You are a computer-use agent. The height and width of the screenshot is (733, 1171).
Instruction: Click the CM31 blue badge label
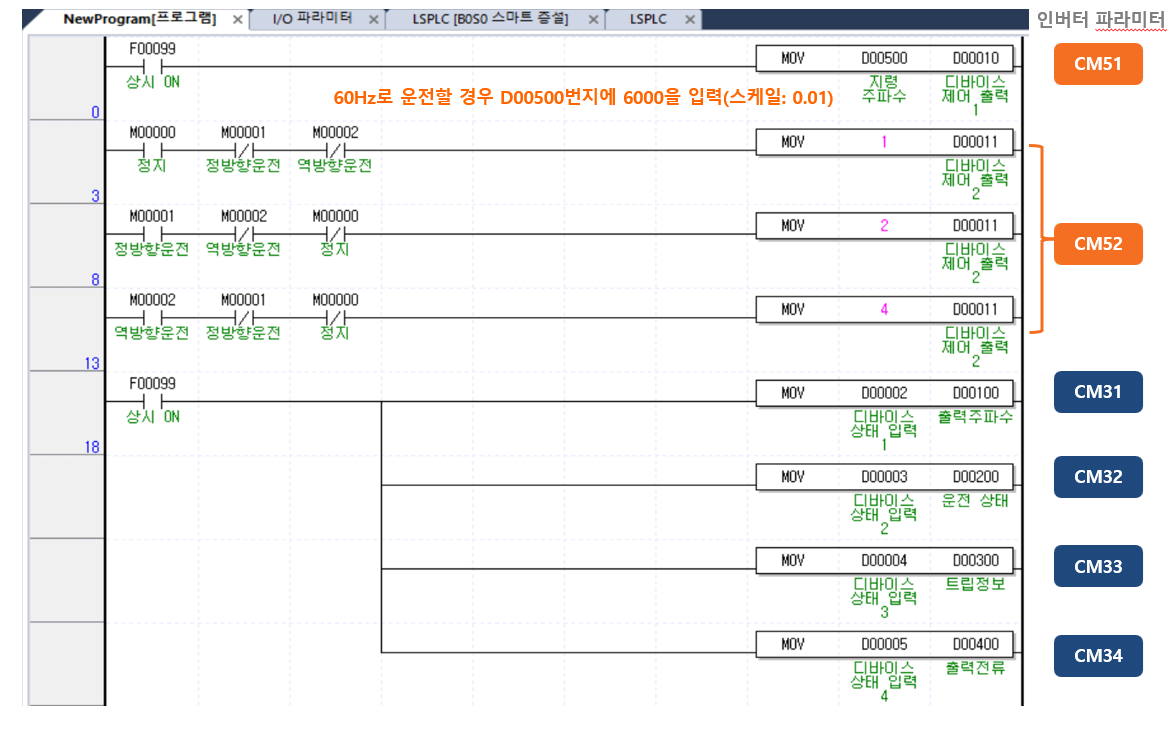pyautogui.click(x=1097, y=392)
